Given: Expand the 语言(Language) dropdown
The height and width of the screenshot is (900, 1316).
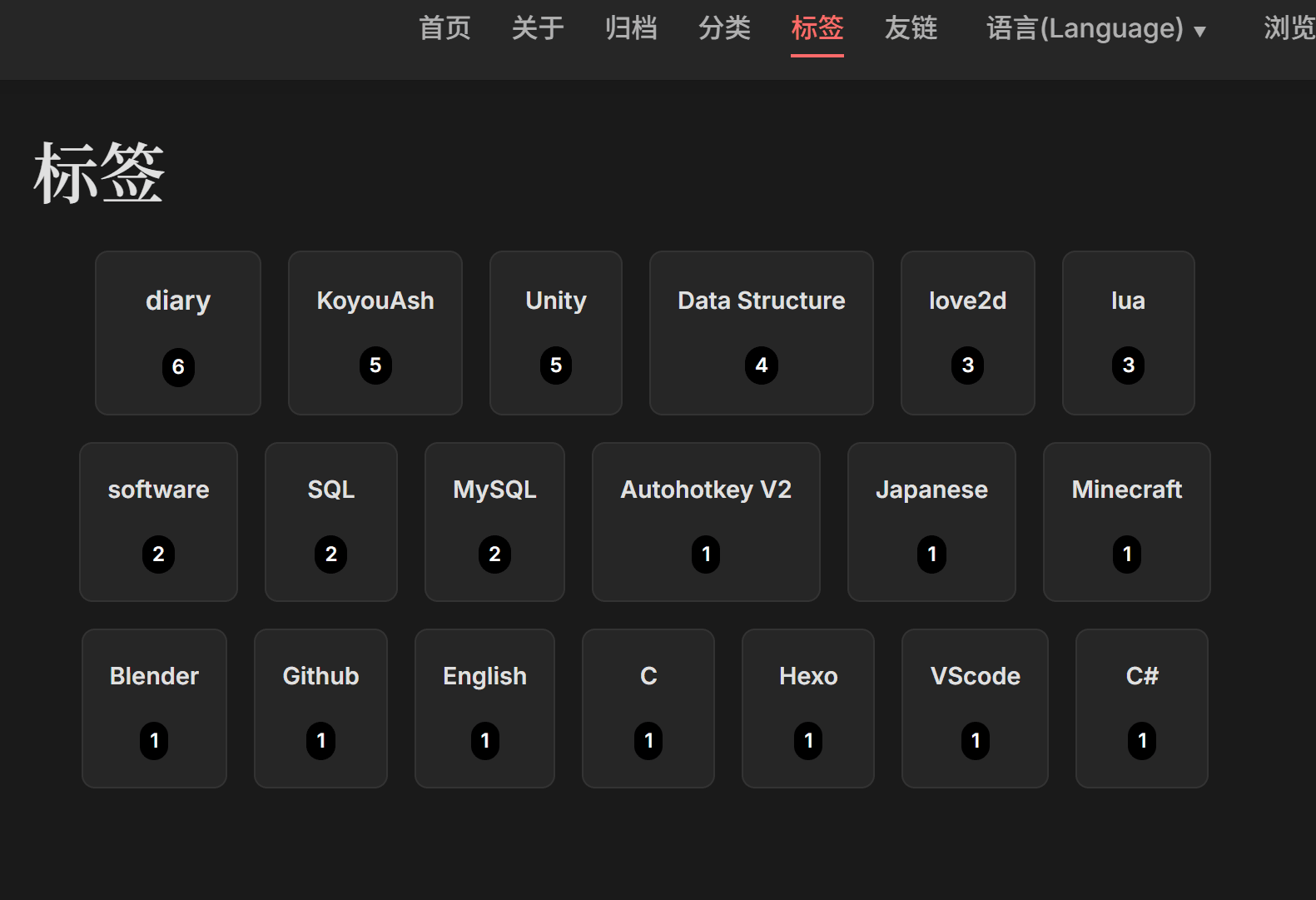Looking at the screenshot, I should coord(1095,29).
